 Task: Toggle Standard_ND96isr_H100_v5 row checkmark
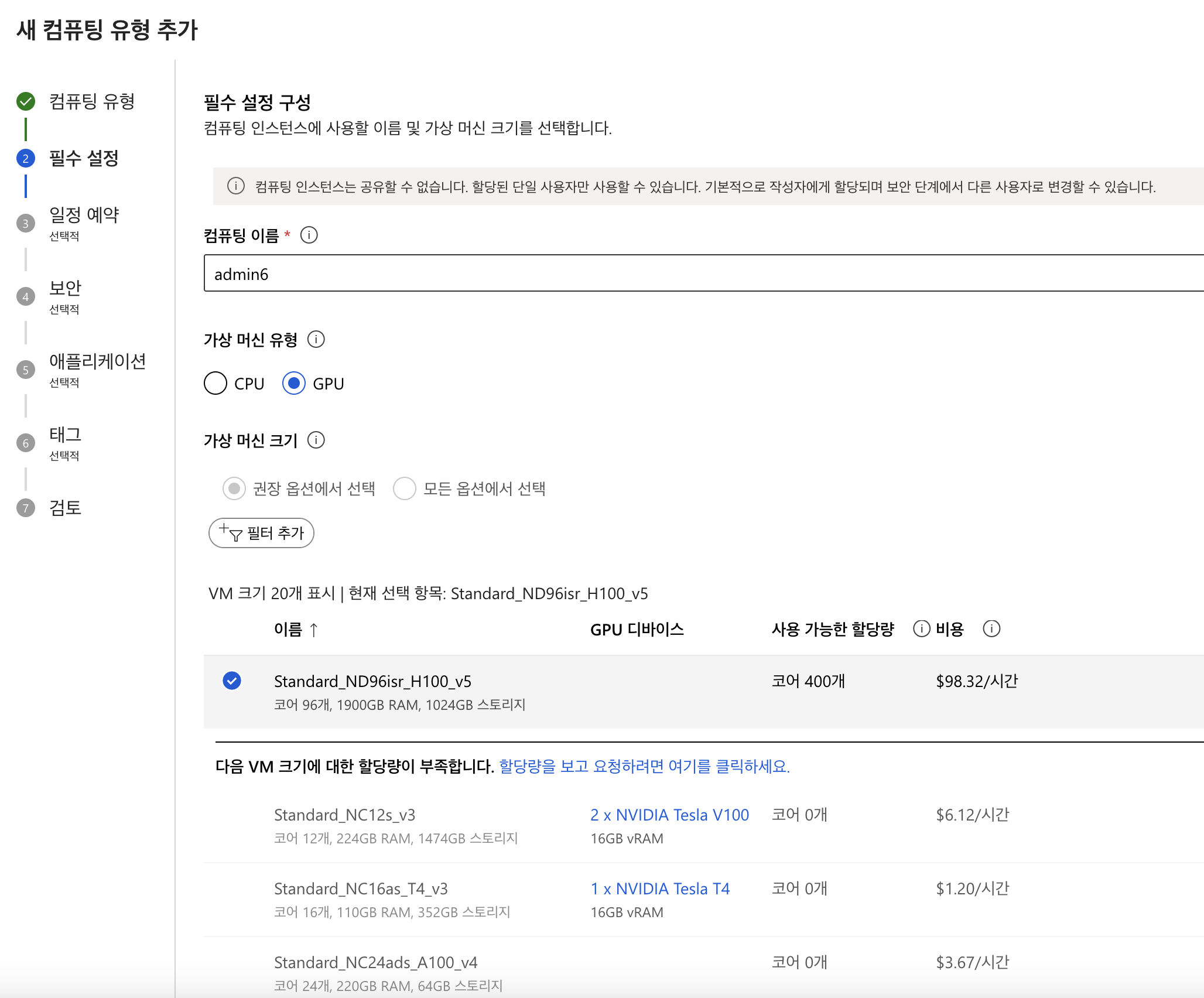click(232, 681)
